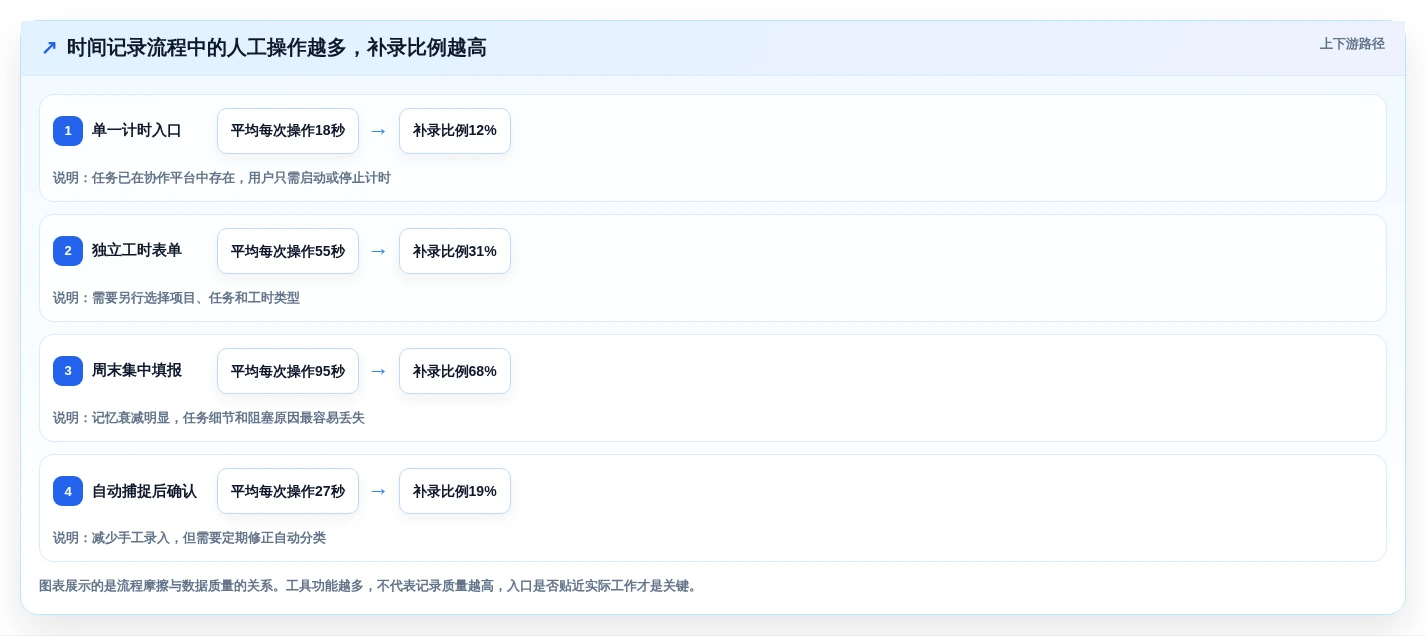Click the arrow between 18秒 and 补录比例12%
The height and width of the screenshot is (636, 1426).
[x=378, y=131]
